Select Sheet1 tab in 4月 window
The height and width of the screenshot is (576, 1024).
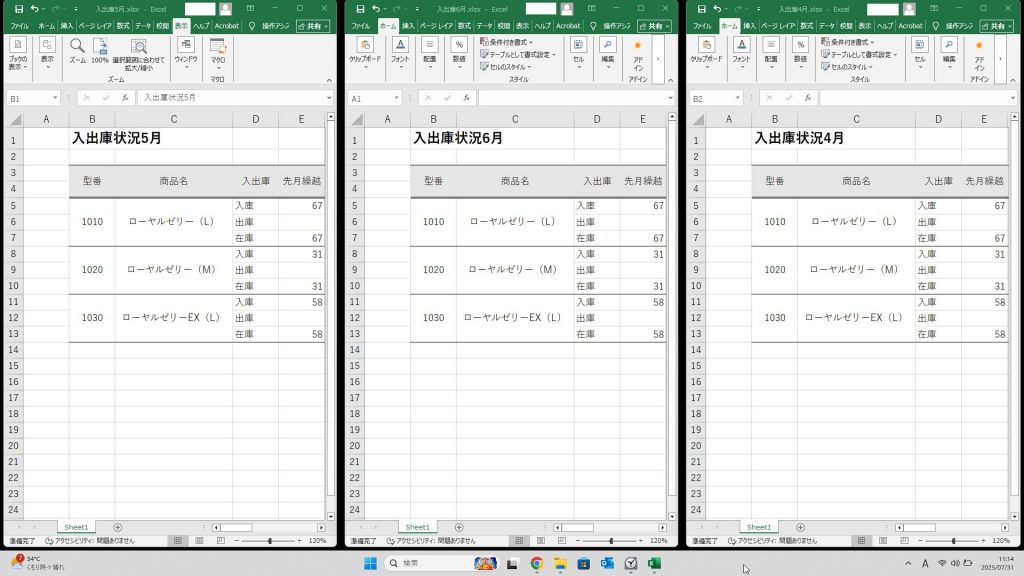click(x=759, y=527)
